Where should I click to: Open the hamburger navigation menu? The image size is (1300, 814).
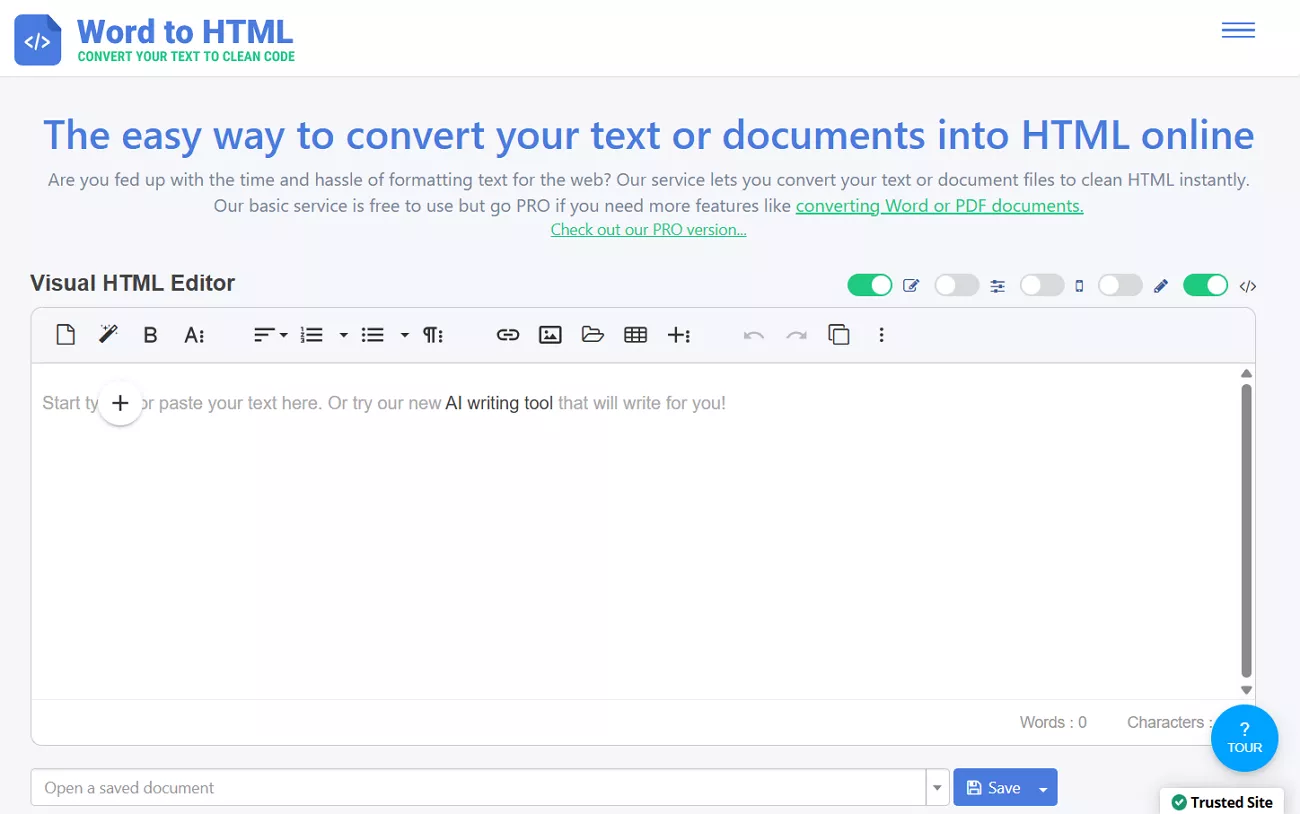pyautogui.click(x=1238, y=30)
